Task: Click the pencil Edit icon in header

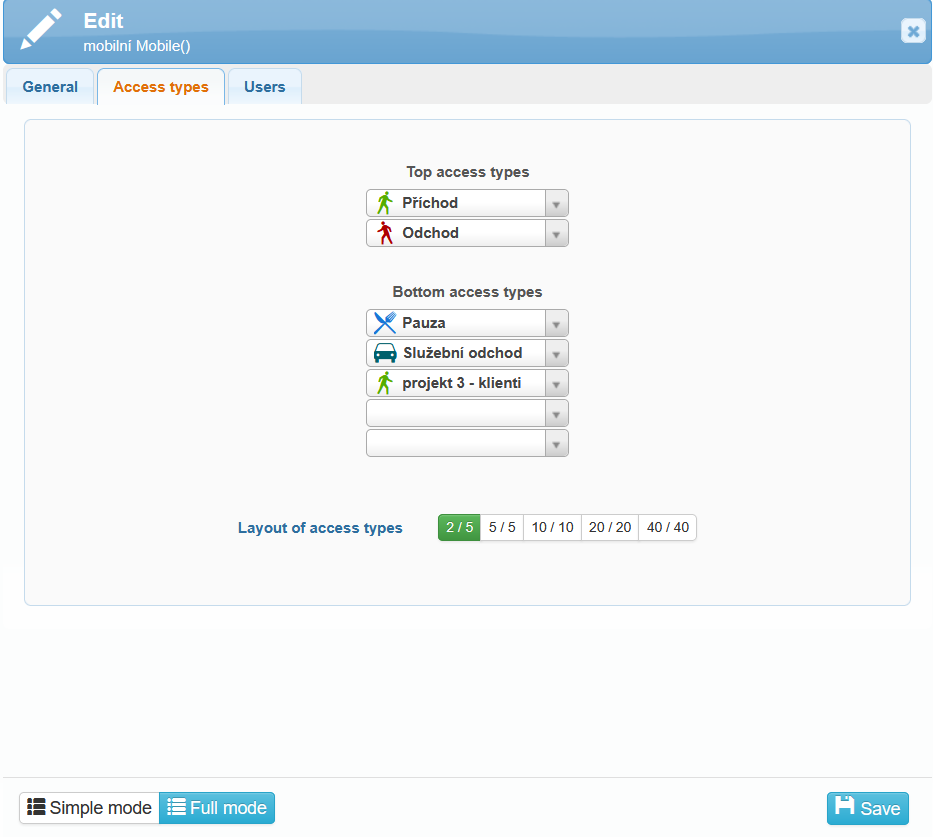Action: [41, 31]
